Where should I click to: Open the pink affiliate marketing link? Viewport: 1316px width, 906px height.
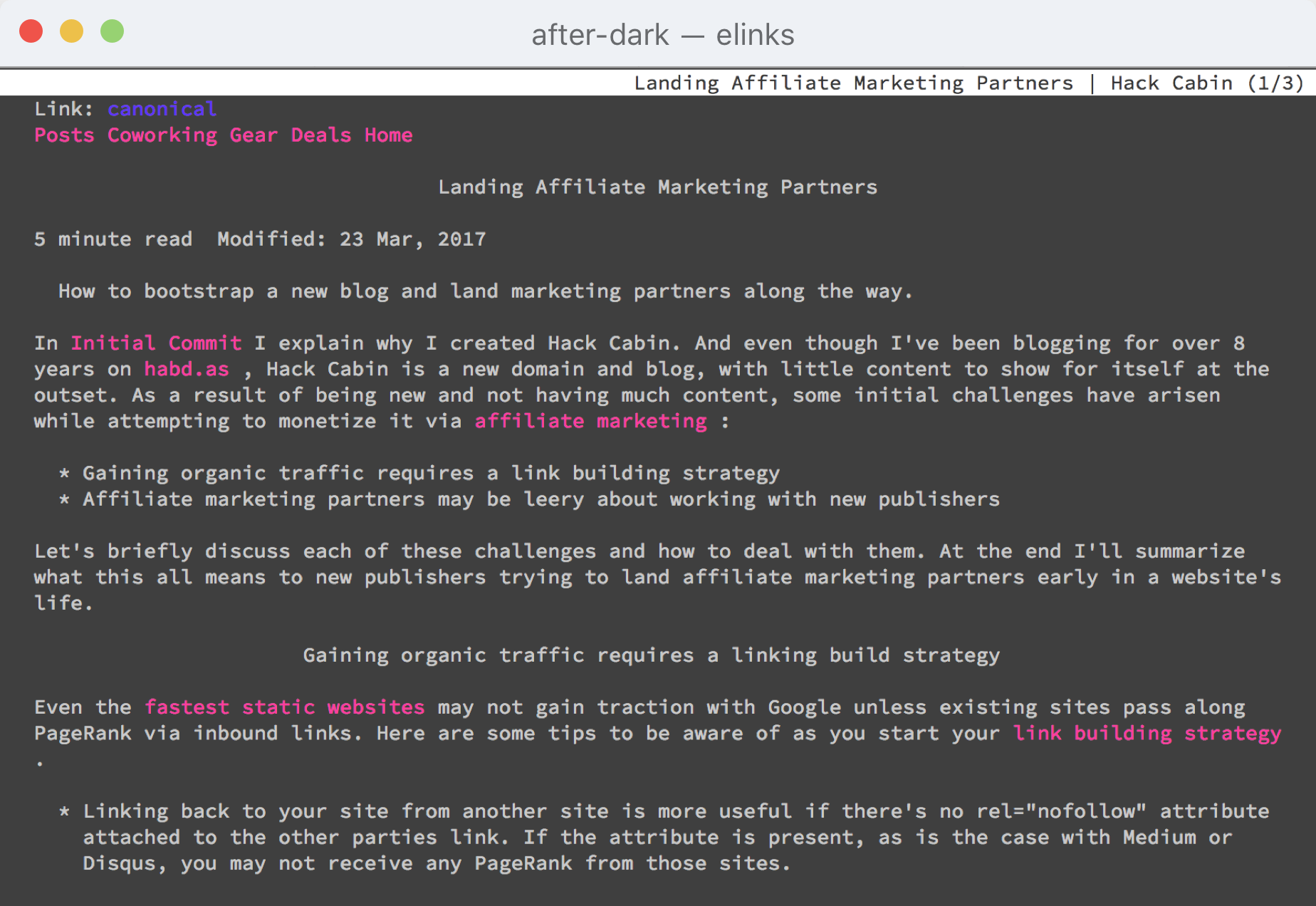tap(590, 421)
